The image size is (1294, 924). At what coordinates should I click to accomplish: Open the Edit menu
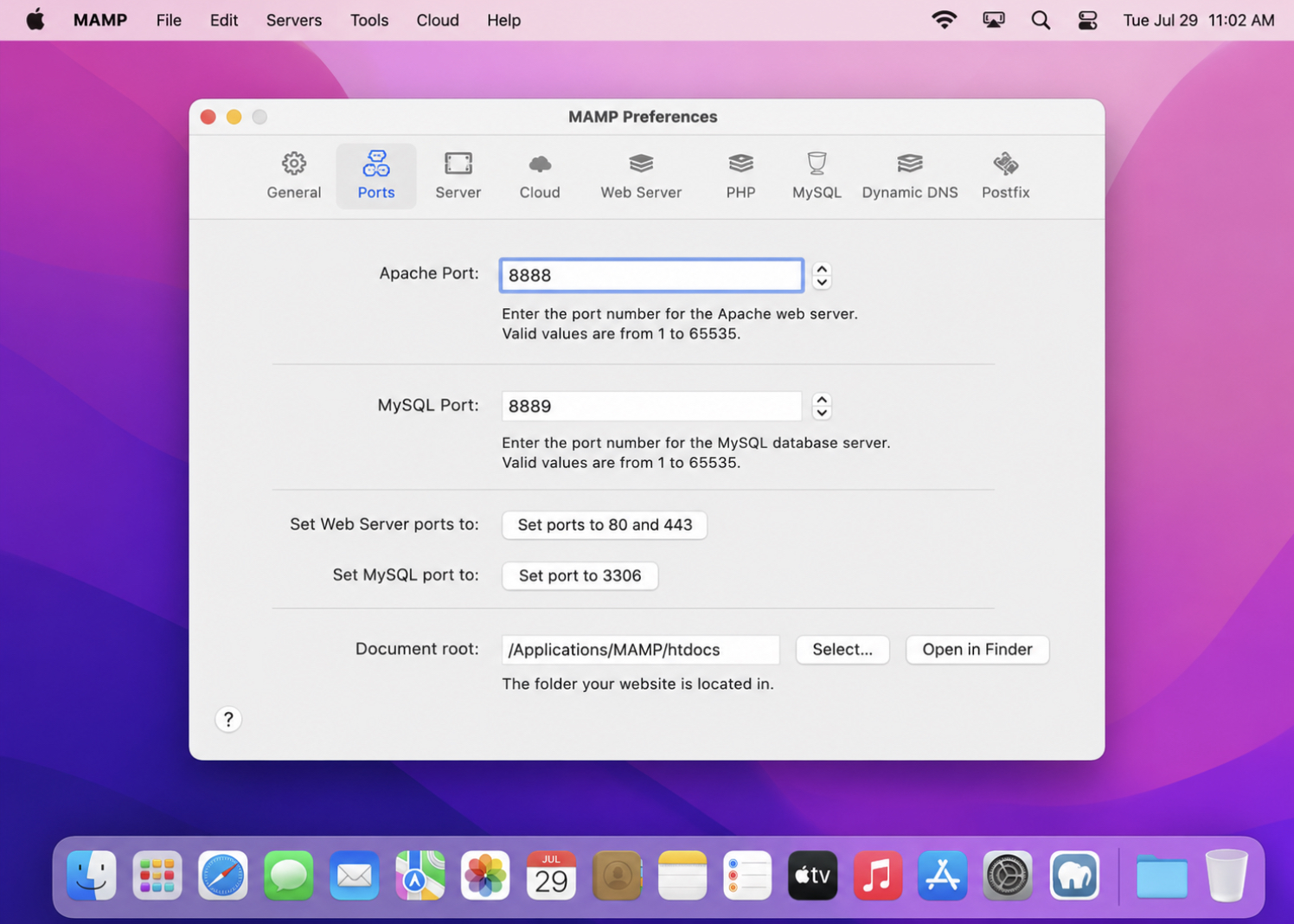(224, 20)
